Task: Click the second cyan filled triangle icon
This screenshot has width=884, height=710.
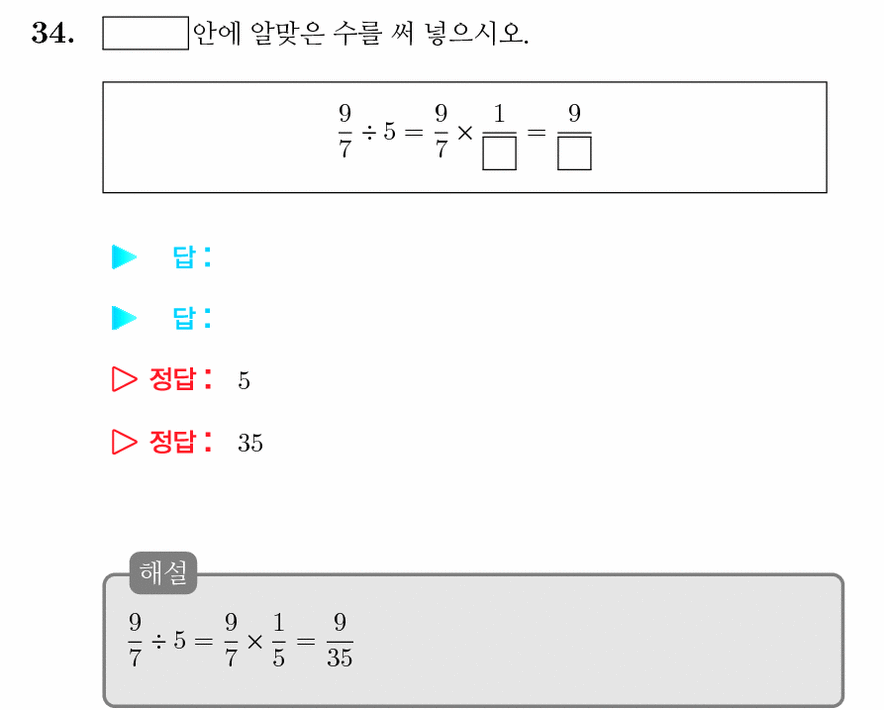Action: click(124, 317)
